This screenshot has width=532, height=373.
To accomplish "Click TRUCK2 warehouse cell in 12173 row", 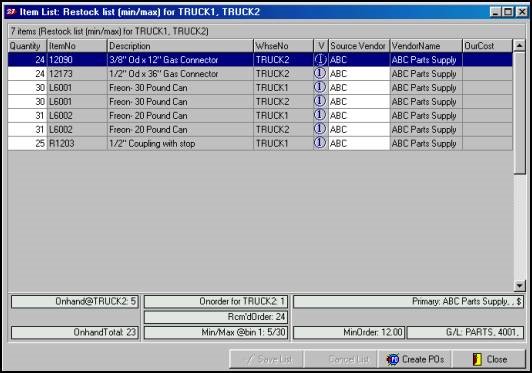I will click(284, 74).
